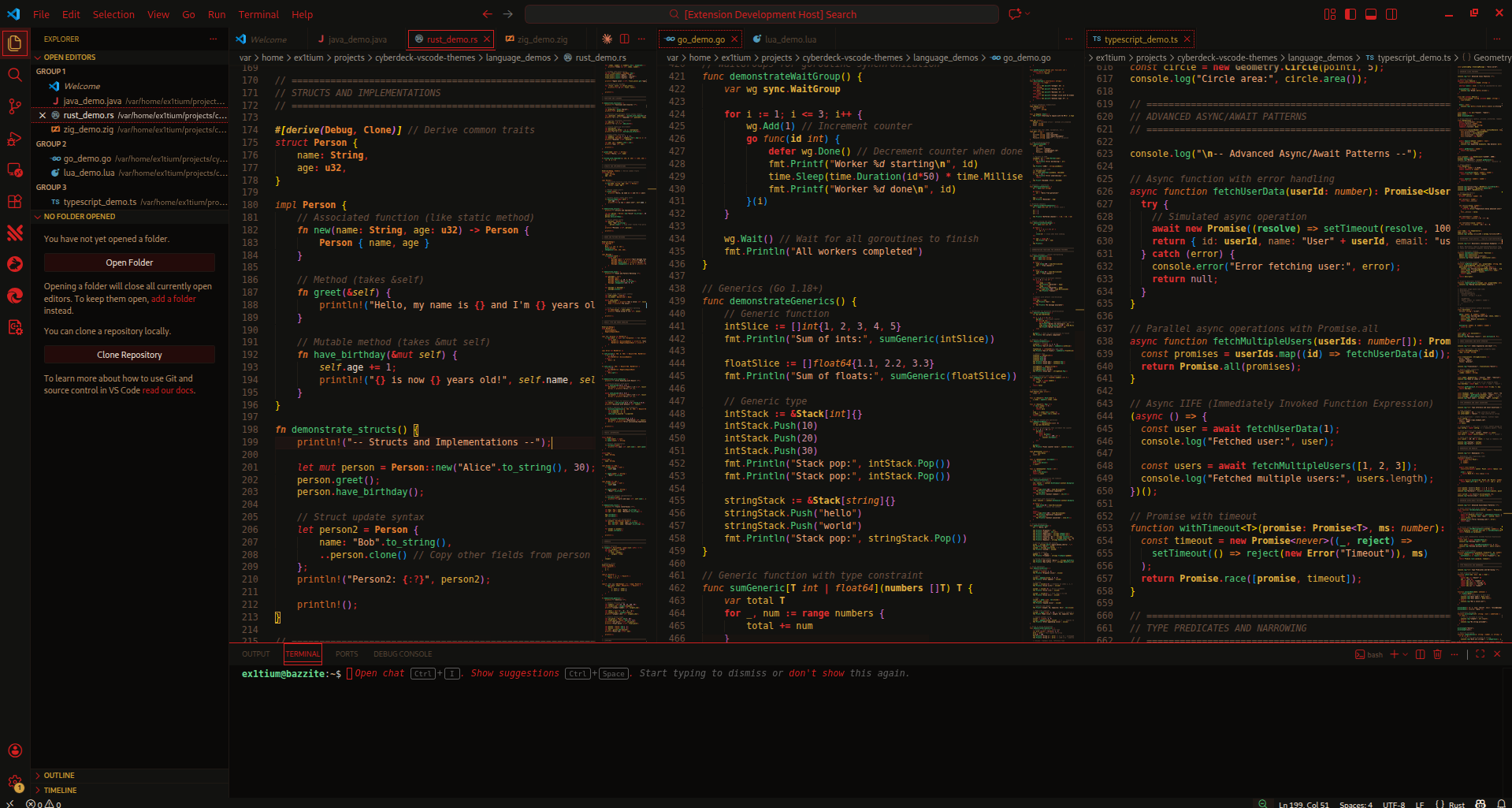Open the Search view in the activity bar
This screenshot has height=808, width=1512.
click(x=15, y=75)
